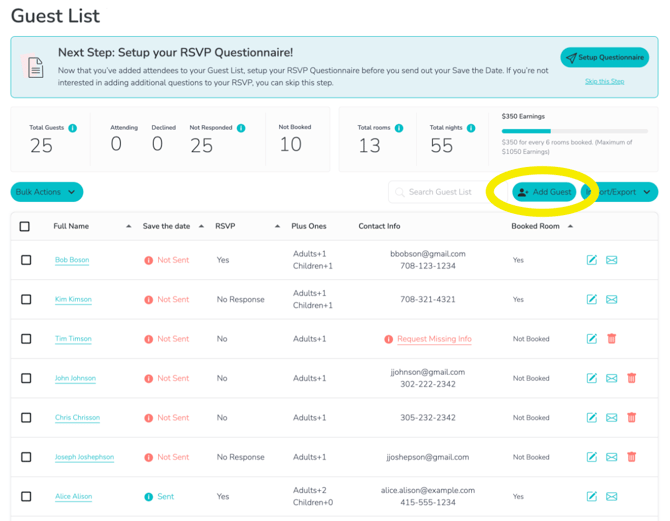Viewport: 670px width, 521px height.
Task: Click info icon next to Not Responded
Action: click(x=241, y=128)
